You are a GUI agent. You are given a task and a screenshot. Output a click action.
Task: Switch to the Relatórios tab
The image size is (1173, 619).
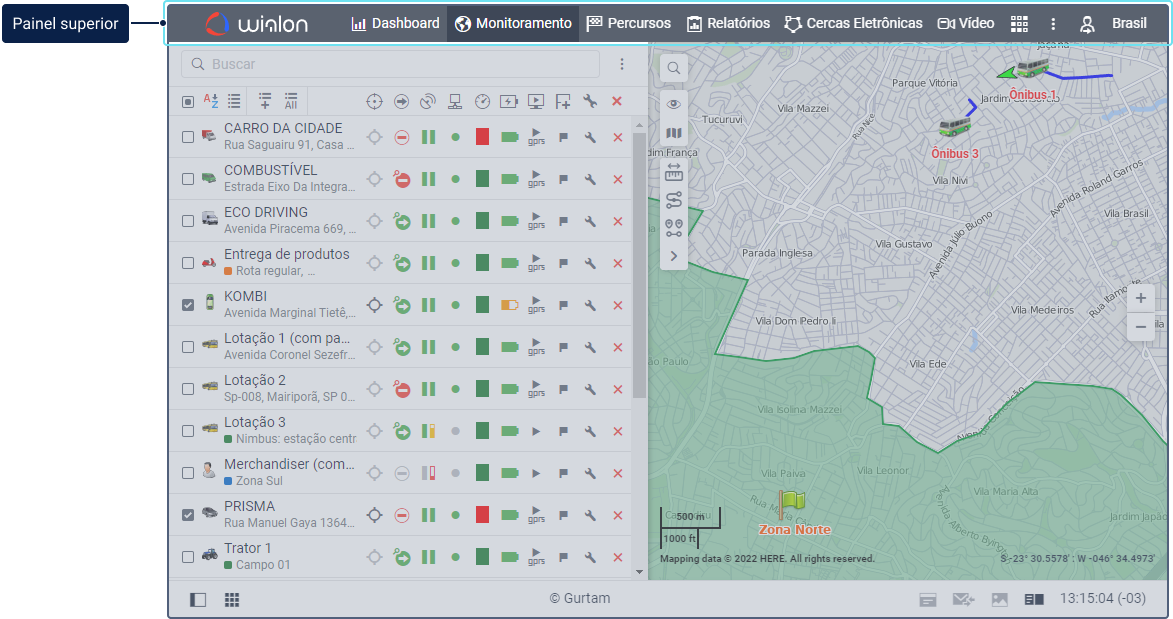728,23
